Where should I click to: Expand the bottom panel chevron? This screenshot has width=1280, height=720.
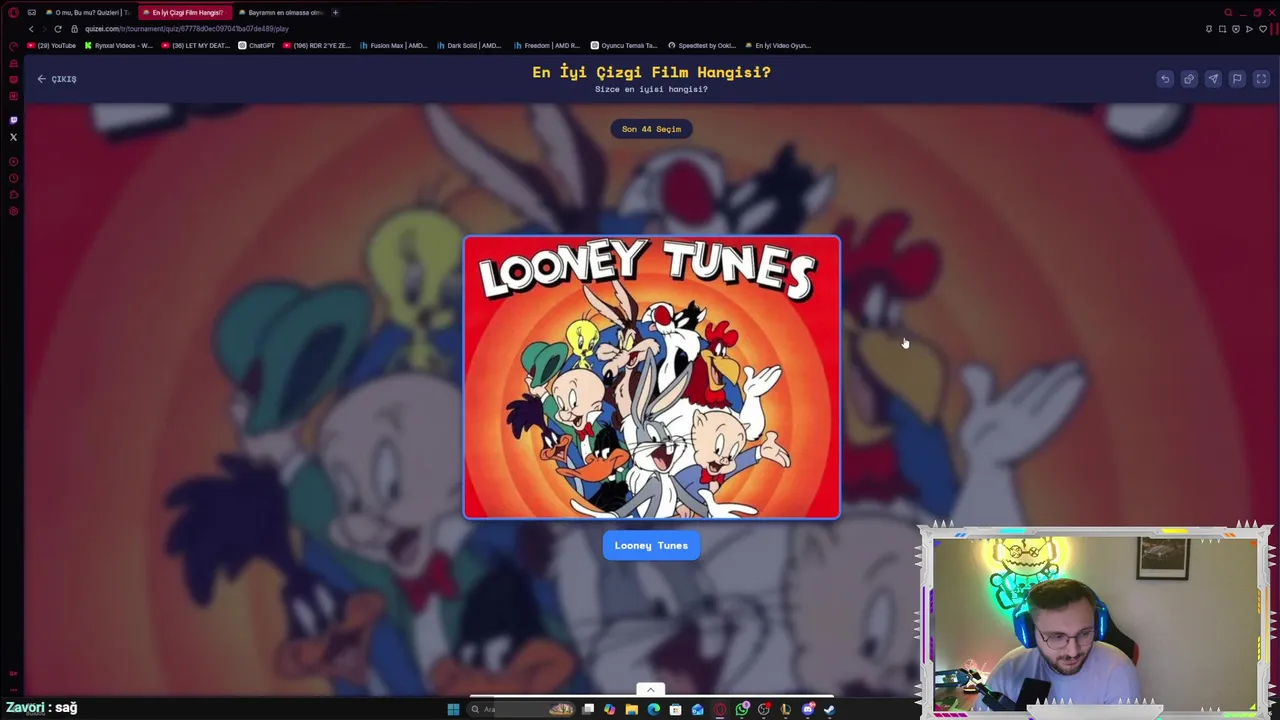(650, 689)
